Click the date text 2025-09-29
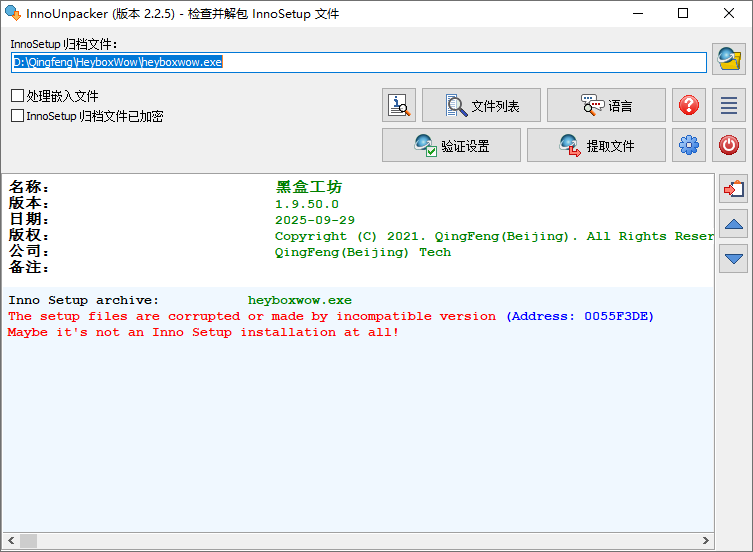Image resolution: width=753 pixels, height=552 pixels. point(315,220)
